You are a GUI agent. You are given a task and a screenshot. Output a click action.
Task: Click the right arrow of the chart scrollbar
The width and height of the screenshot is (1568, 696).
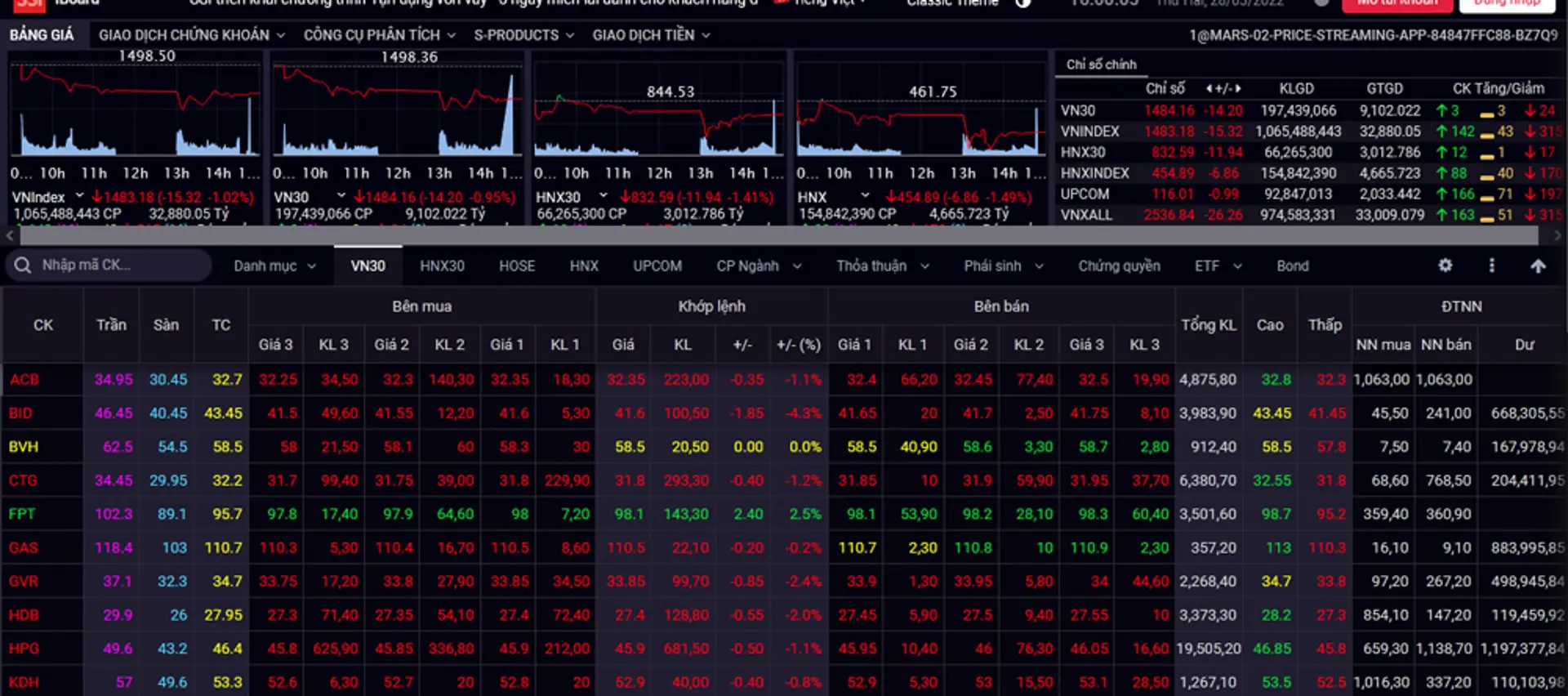click(x=1557, y=236)
